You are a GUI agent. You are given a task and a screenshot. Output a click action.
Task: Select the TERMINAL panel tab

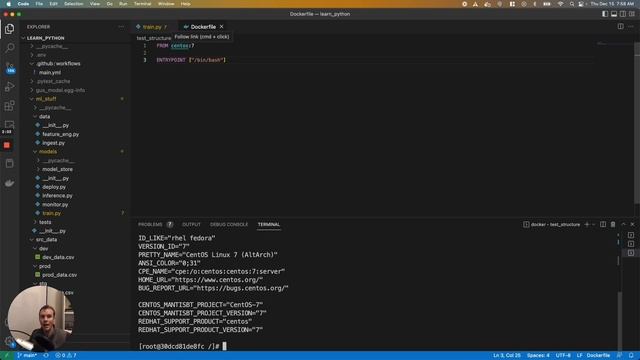click(x=269, y=224)
